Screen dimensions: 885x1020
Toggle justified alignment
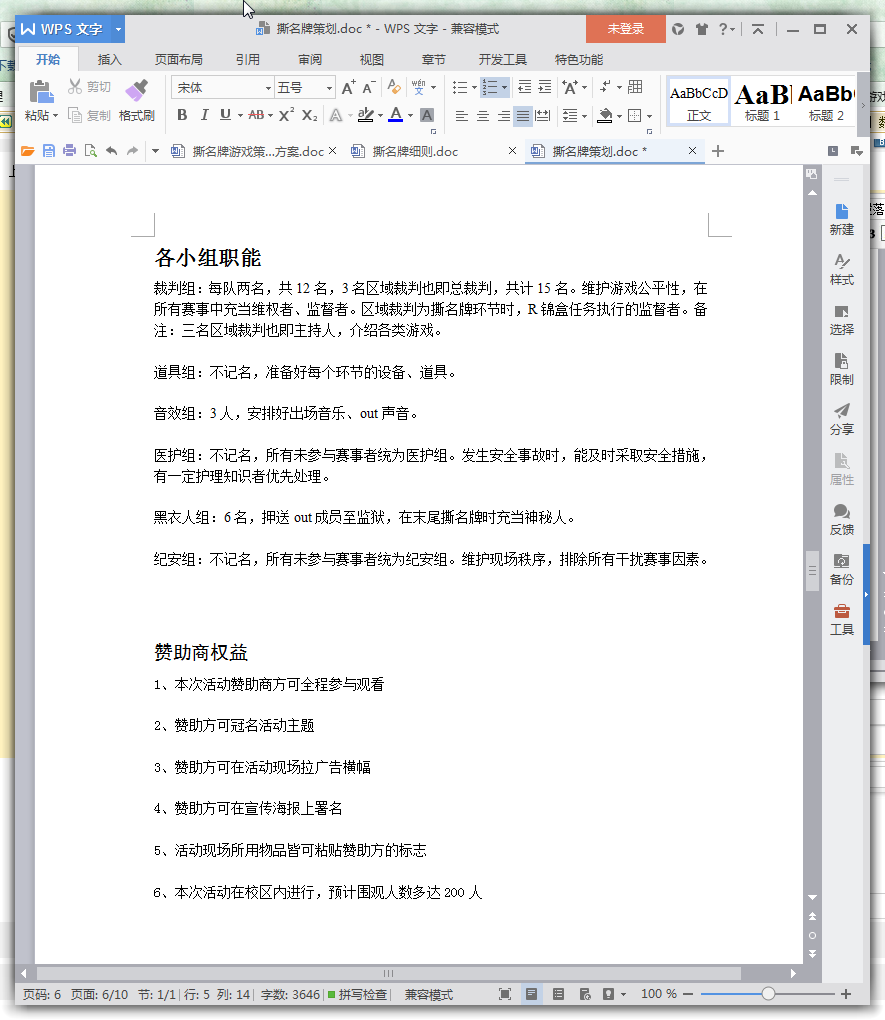point(523,116)
